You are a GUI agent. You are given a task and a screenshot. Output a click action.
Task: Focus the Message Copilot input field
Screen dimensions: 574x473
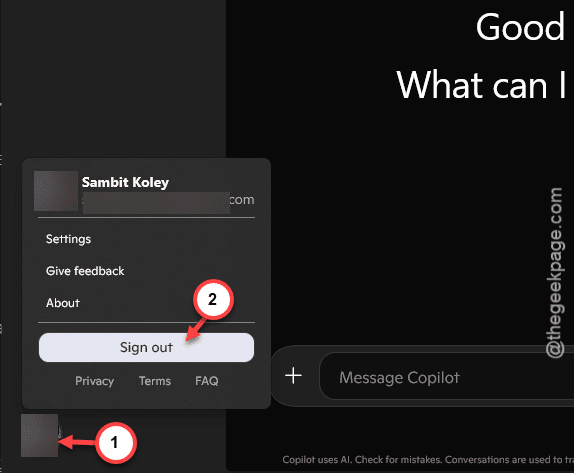point(447,376)
